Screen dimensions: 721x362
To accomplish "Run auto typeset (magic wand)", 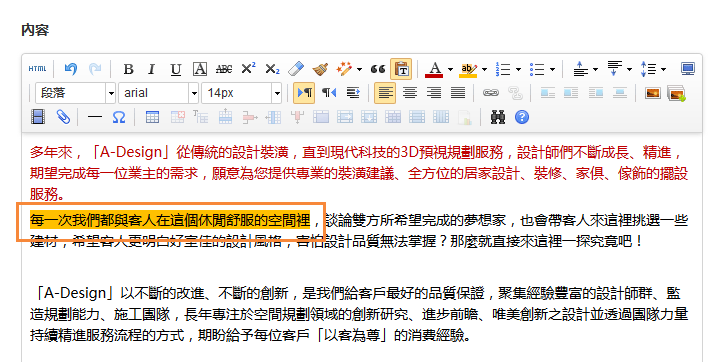I will (343, 69).
